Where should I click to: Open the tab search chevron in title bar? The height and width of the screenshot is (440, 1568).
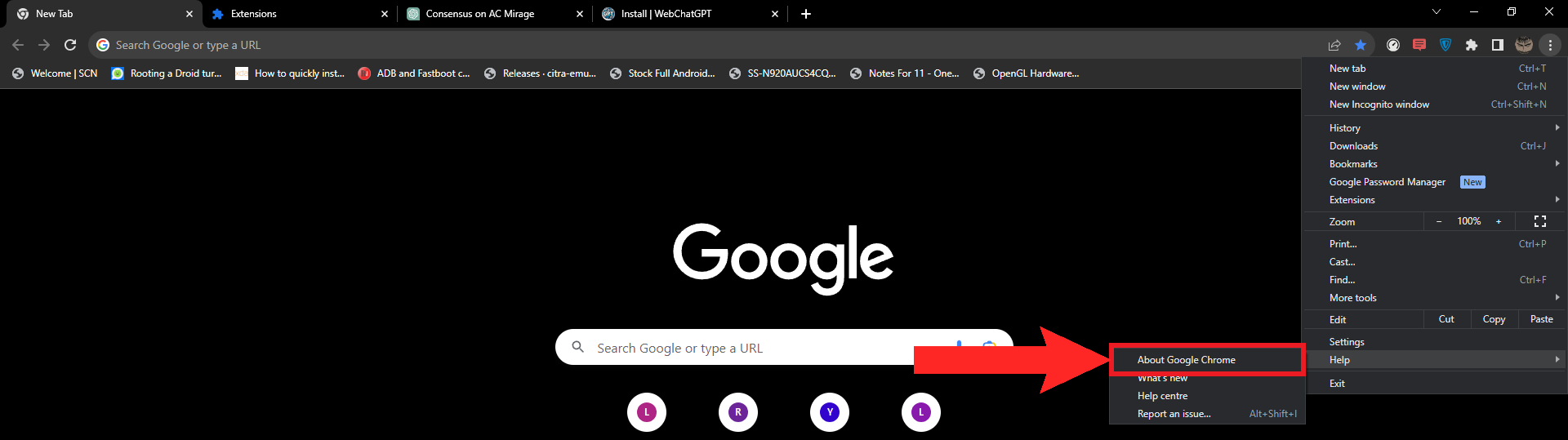tap(1437, 12)
